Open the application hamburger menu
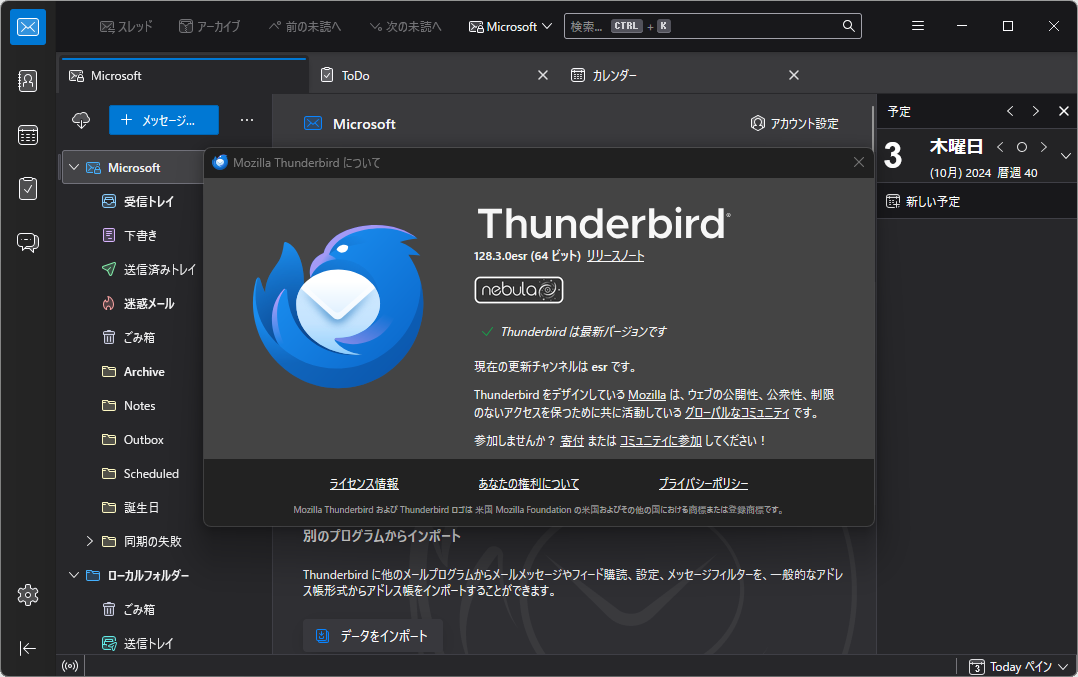The height and width of the screenshot is (677, 1078). pos(917,26)
